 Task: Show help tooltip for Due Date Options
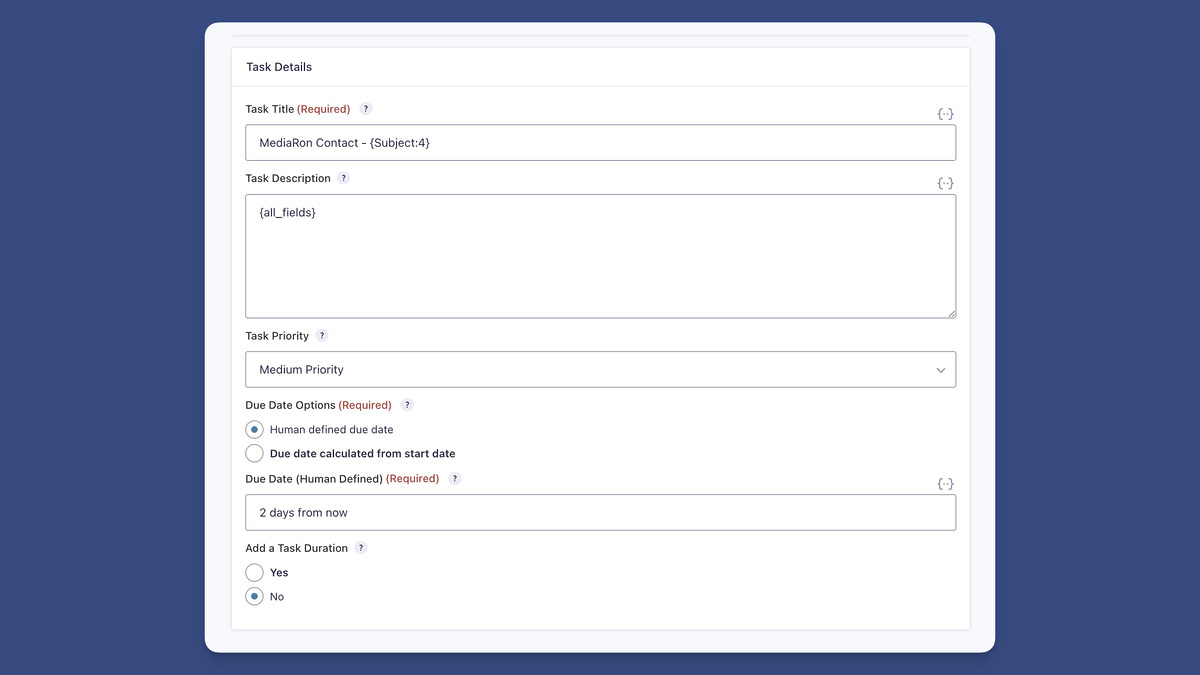point(407,405)
